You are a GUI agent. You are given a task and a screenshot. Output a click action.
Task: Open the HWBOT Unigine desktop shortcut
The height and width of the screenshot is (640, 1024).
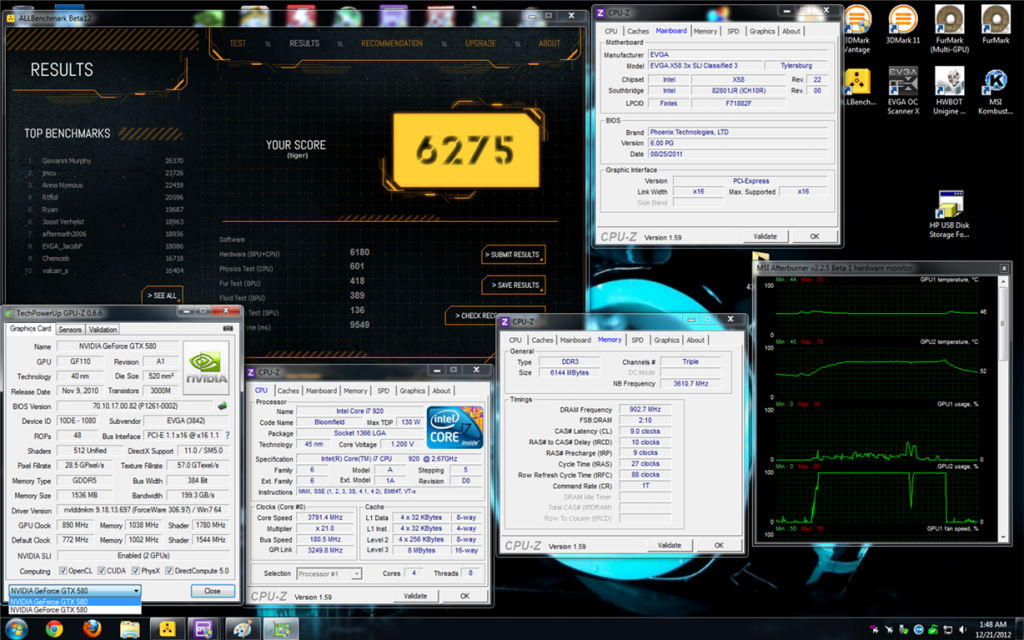click(949, 91)
